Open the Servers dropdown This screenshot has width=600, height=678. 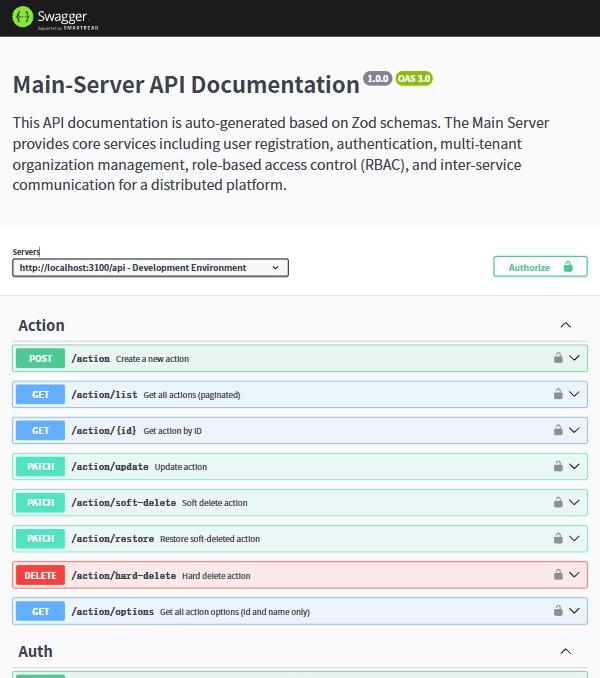point(150,268)
